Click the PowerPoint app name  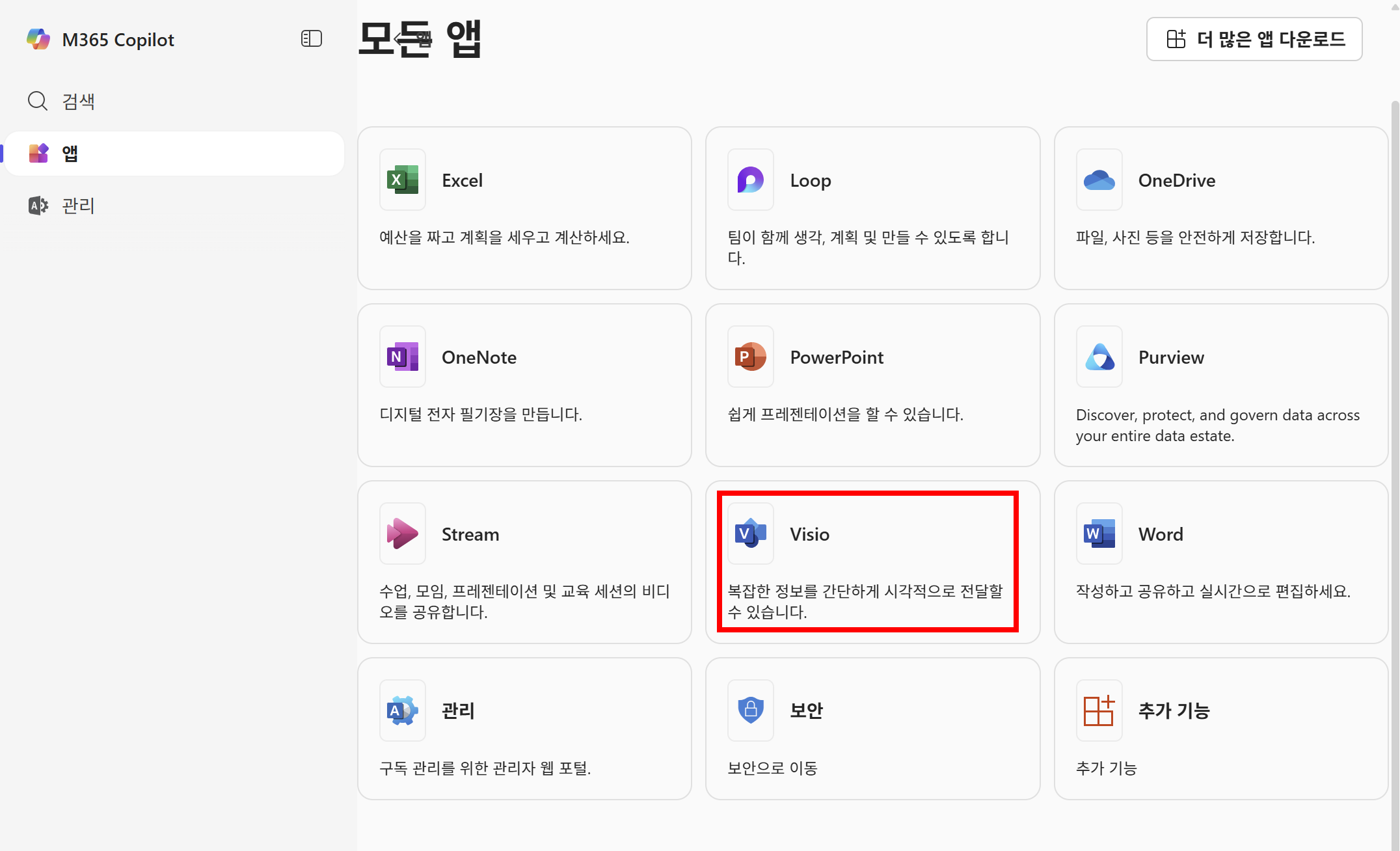click(x=837, y=357)
